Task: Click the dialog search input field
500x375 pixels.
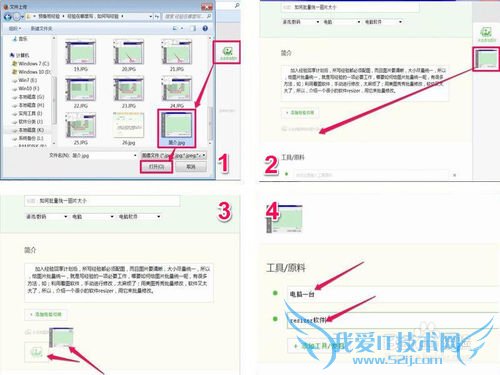Action: click(x=188, y=16)
